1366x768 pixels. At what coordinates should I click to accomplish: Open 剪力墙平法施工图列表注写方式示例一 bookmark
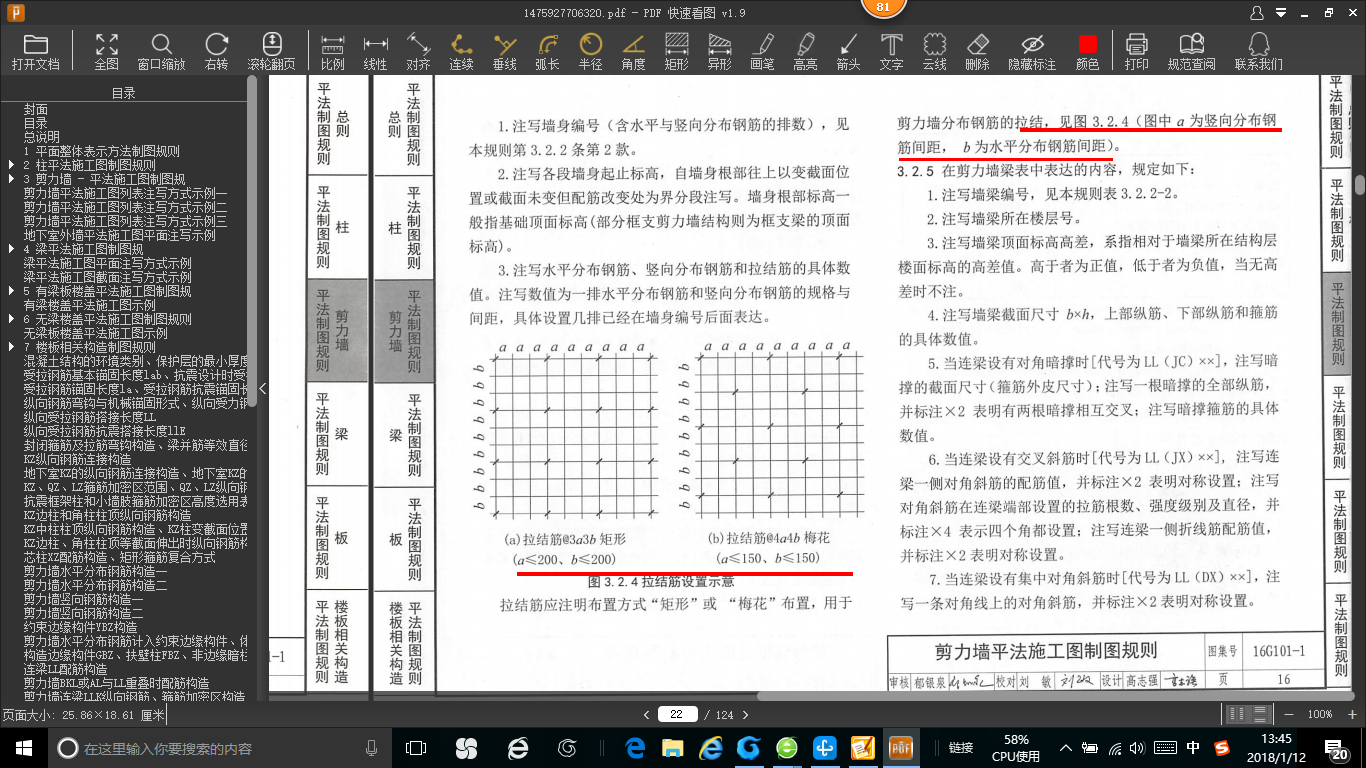(x=125, y=193)
